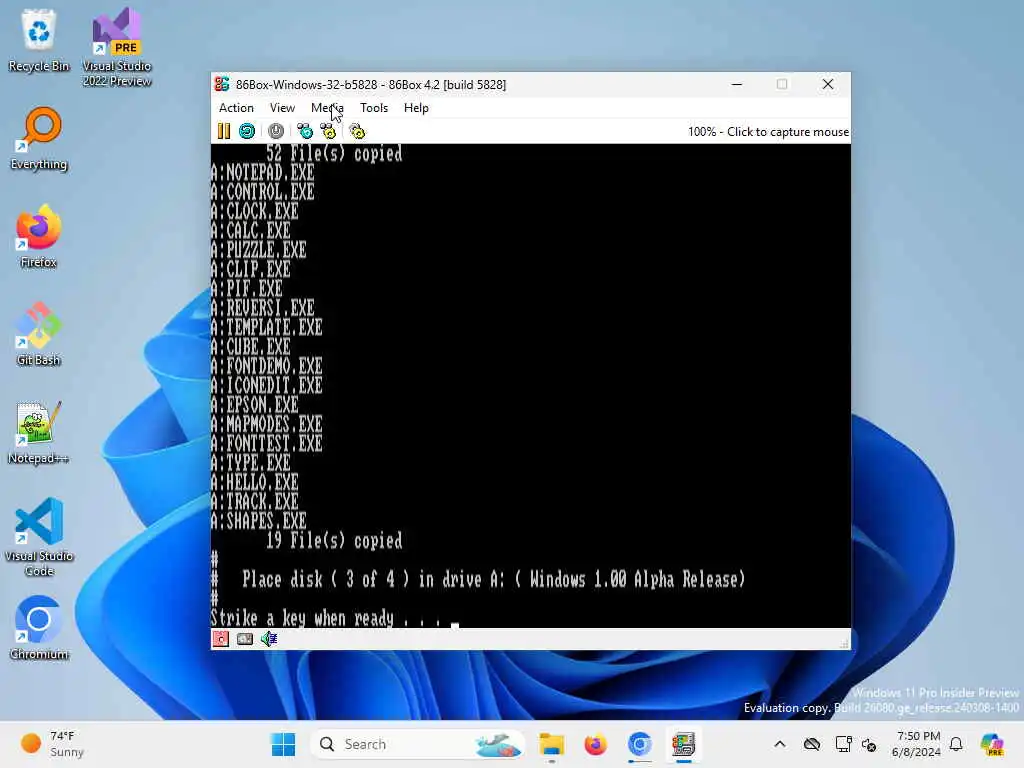
Task: Select the Firefox desktop shortcut
Action: pyautogui.click(x=39, y=236)
